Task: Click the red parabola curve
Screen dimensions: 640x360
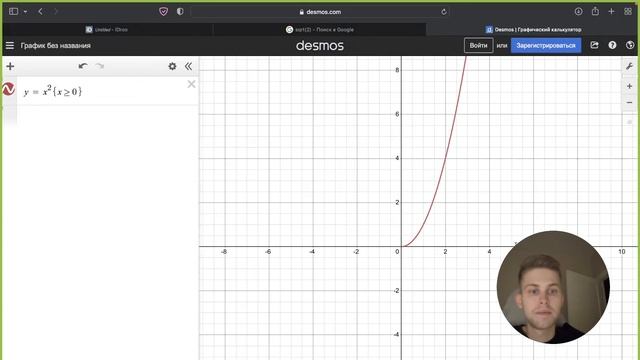Action: coord(445,158)
